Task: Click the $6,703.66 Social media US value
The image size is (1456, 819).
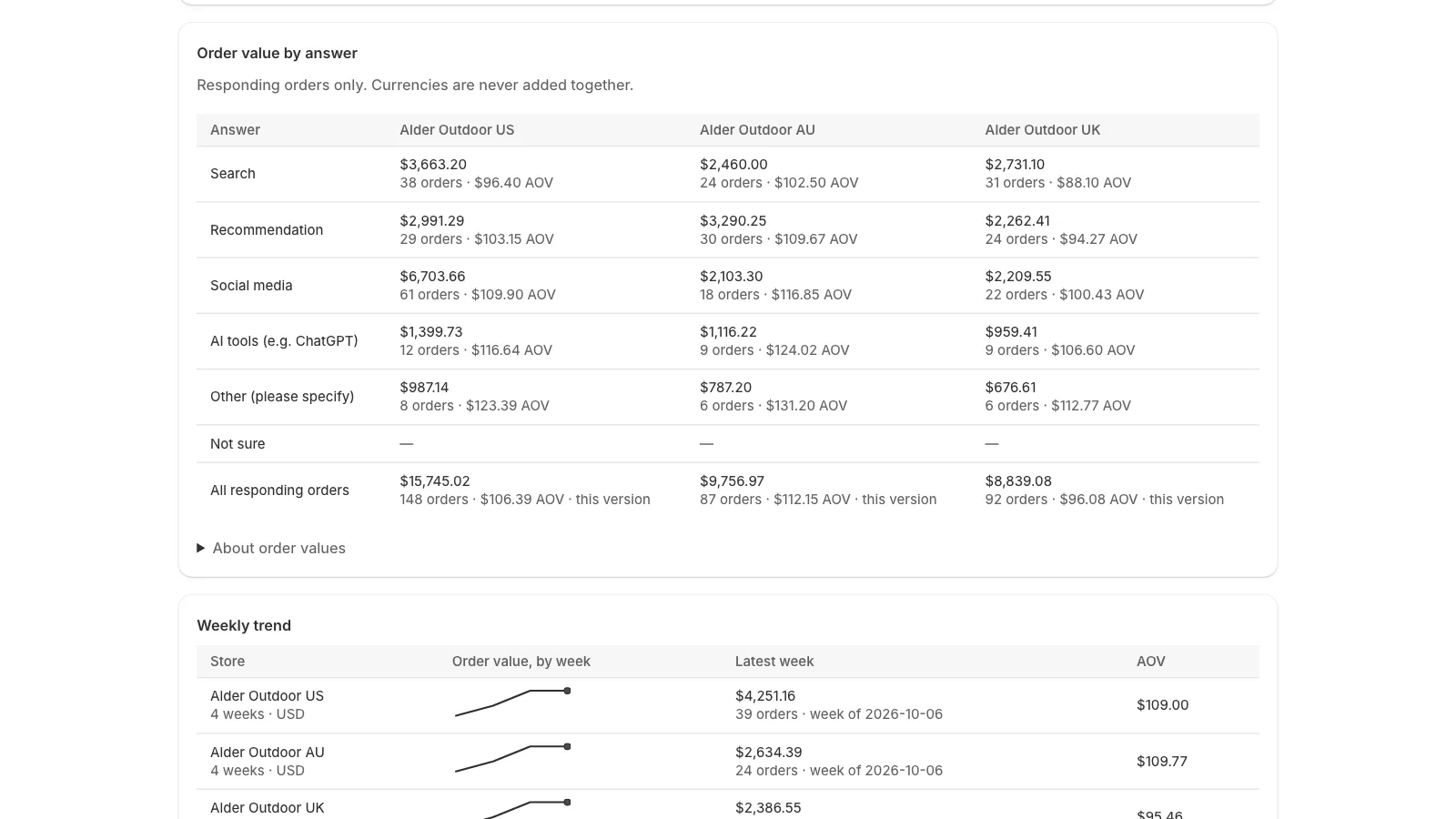Action: point(432,277)
